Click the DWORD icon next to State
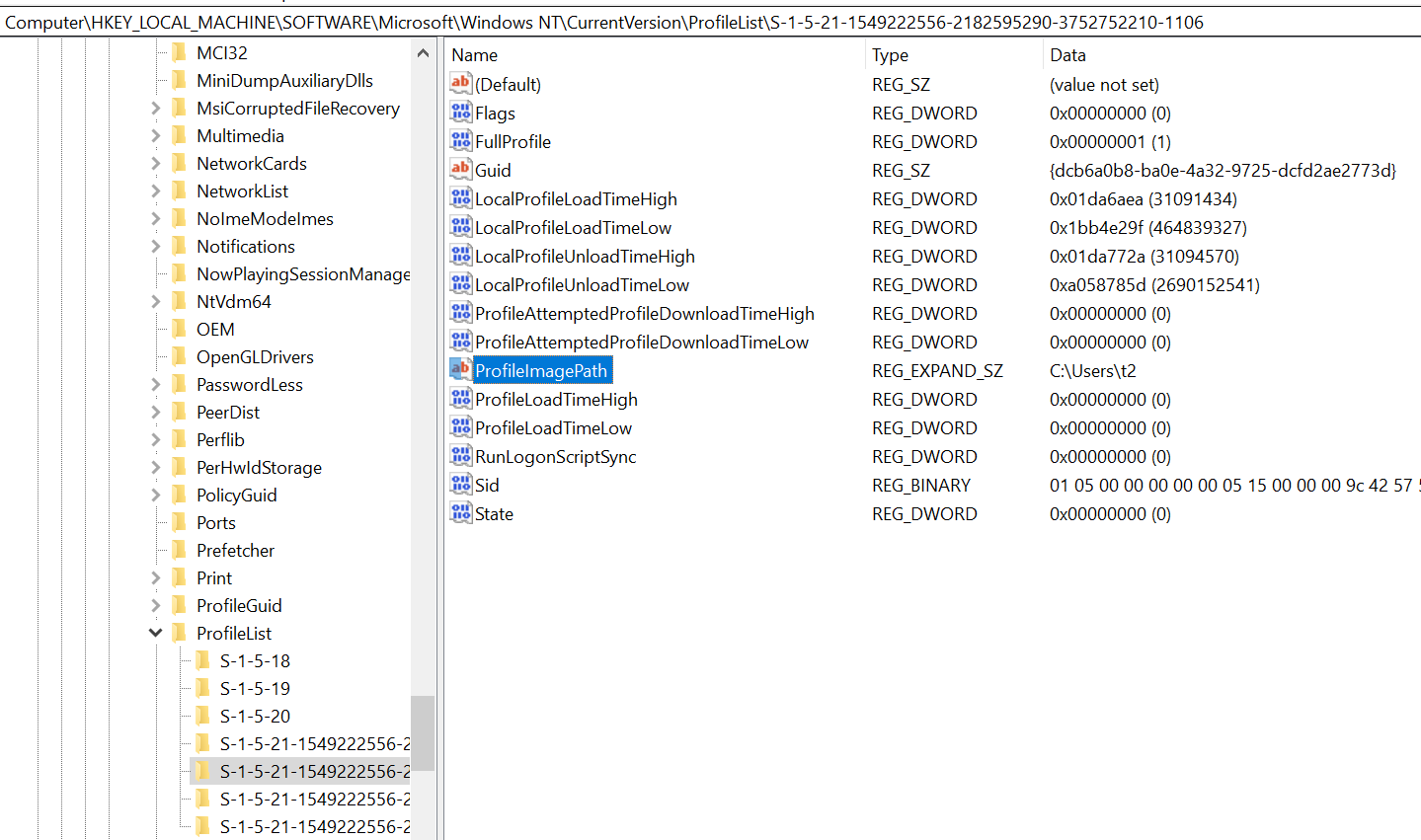1421x840 pixels. (x=460, y=513)
